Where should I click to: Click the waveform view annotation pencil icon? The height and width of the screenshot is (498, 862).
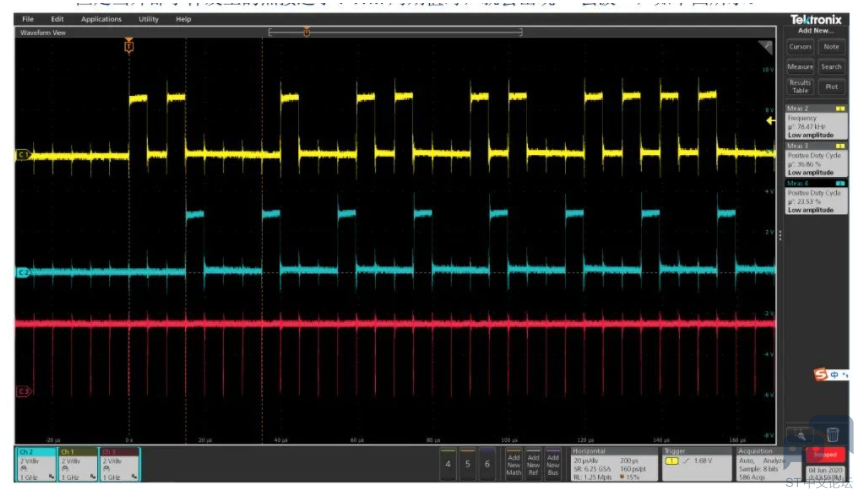pyautogui.click(x=766, y=47)
